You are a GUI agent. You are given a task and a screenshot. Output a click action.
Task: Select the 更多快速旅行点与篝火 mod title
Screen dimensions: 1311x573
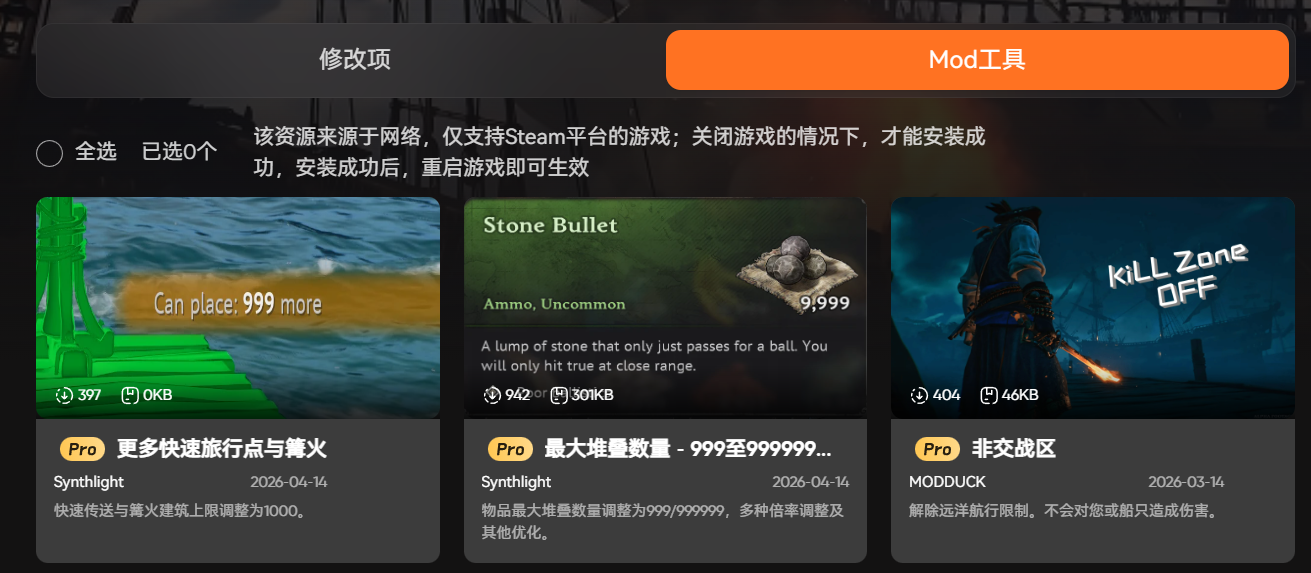click(222, 449)
